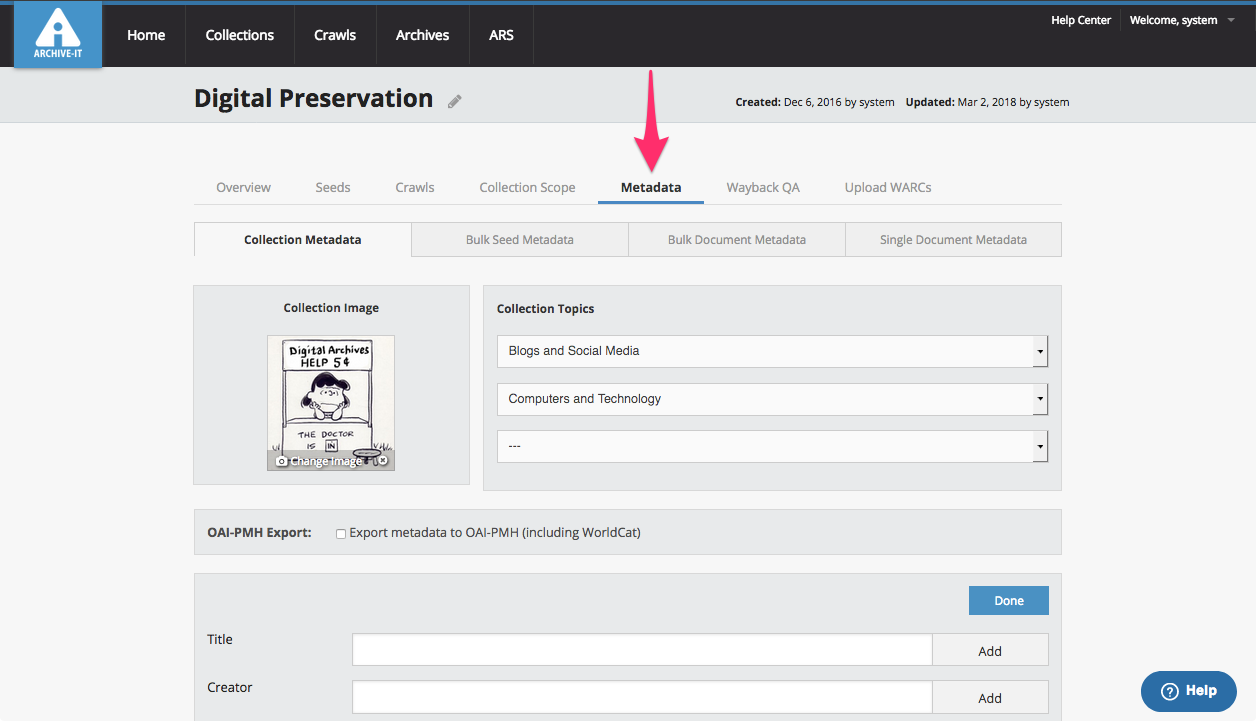This screenshot has width=1256, height=721.
Task: Click the Lucy collection image thumbnail
Action: click(330, 395)
